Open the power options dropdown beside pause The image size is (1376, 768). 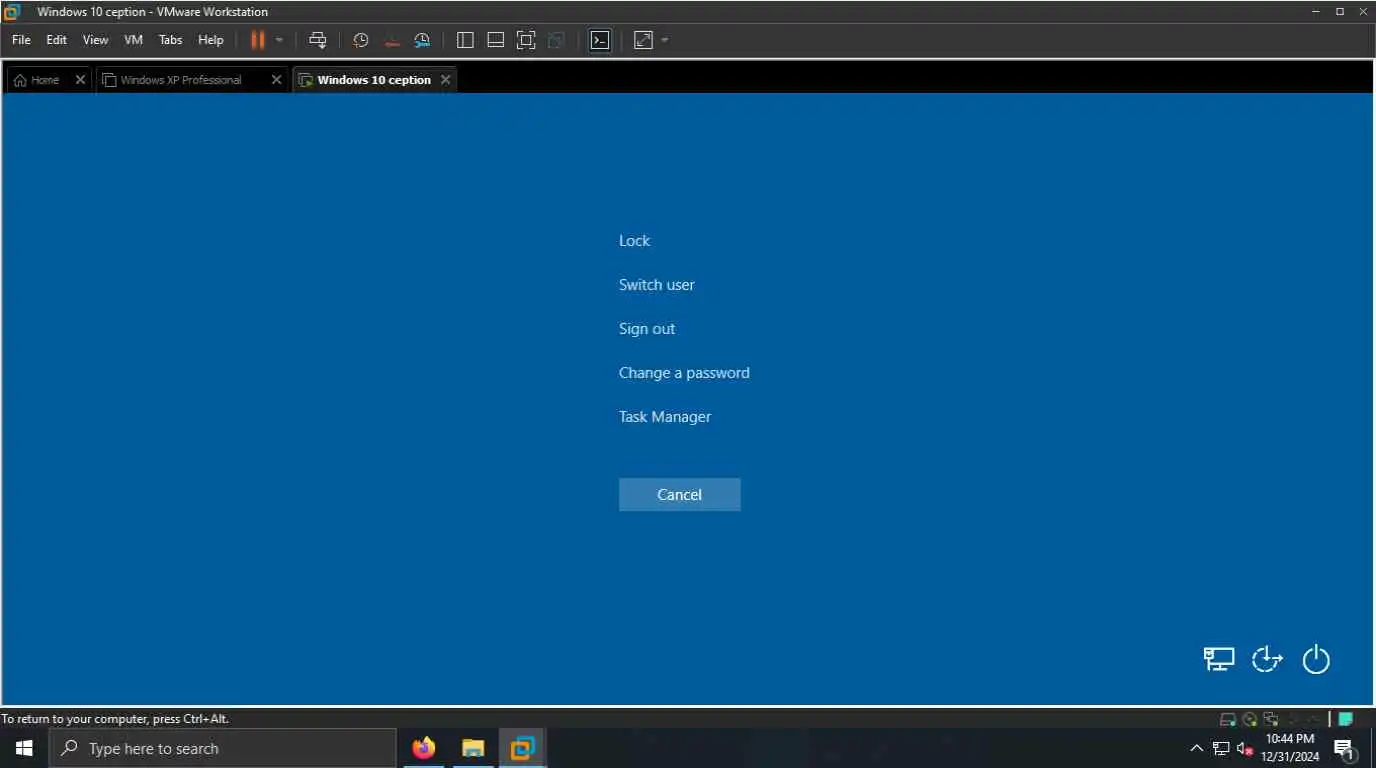(279, 40)
